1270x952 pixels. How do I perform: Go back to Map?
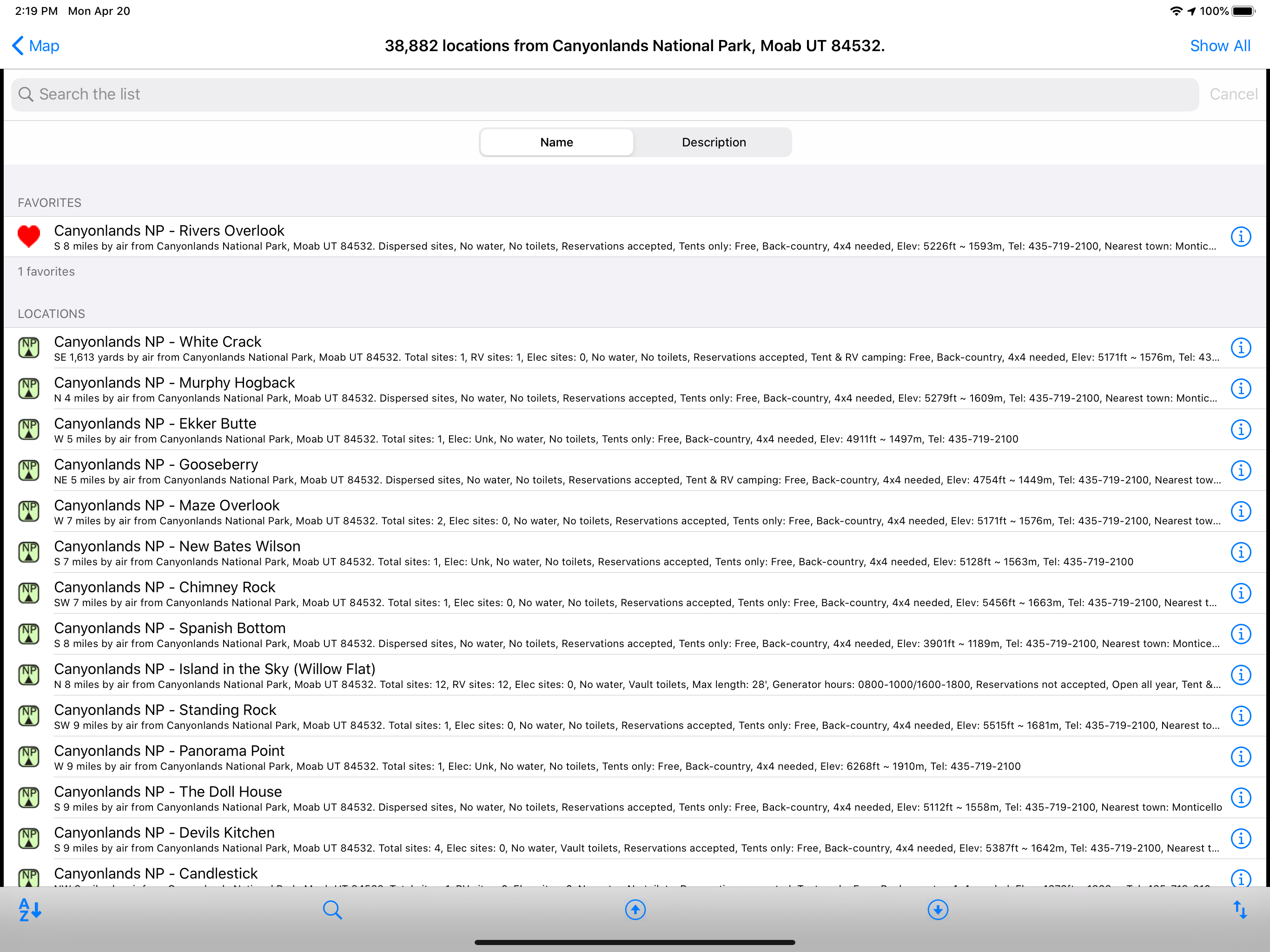(x=36, y=46)
